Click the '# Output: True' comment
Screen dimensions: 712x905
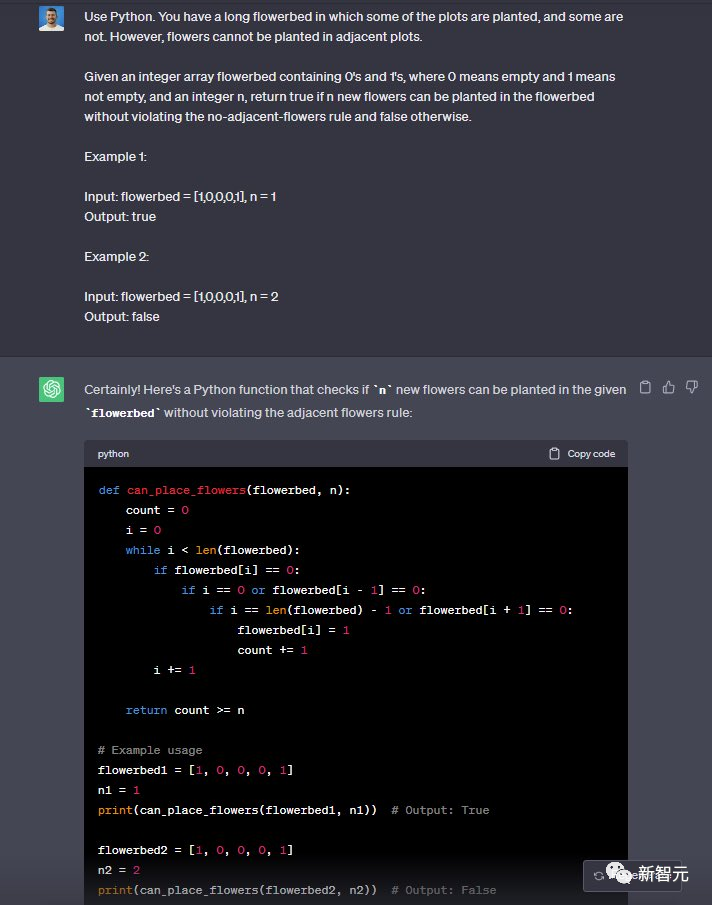440,810
